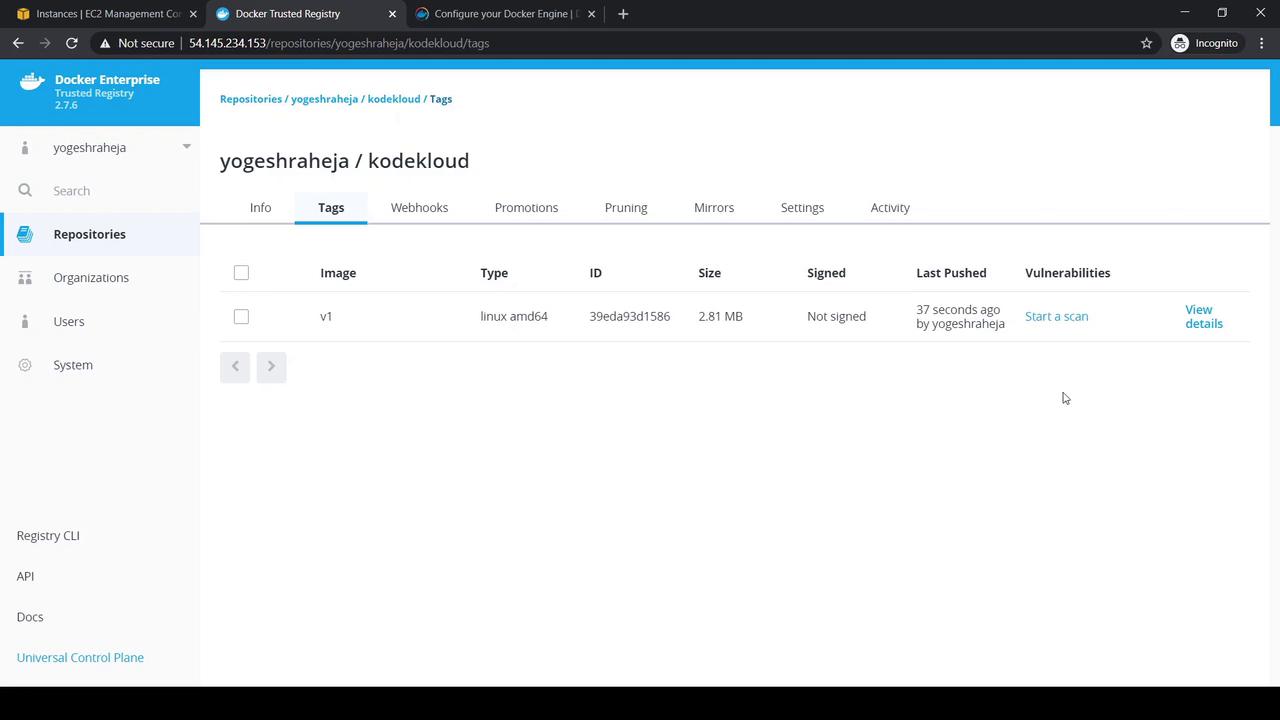1280x720 pixels.
Task: Bookmark this page with star icon
Action: (1147, 43)
